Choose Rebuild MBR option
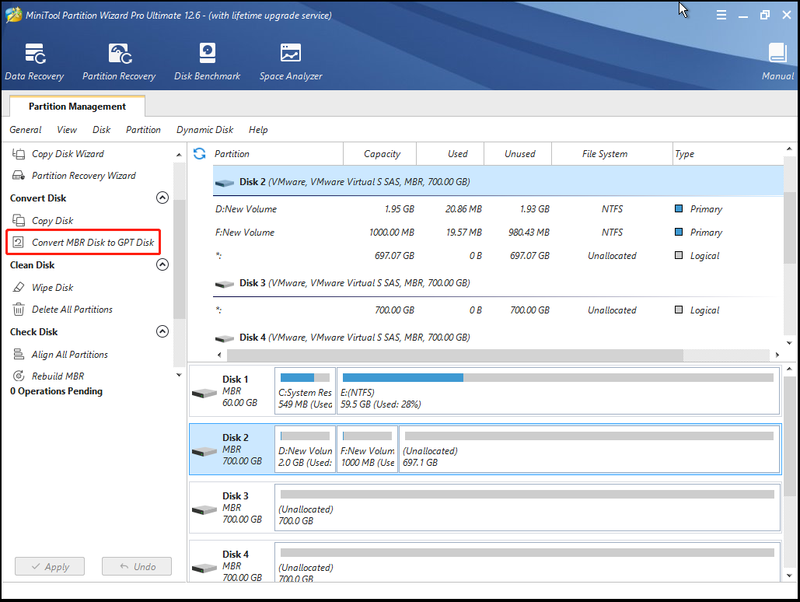800x602 pixels. 58,376
